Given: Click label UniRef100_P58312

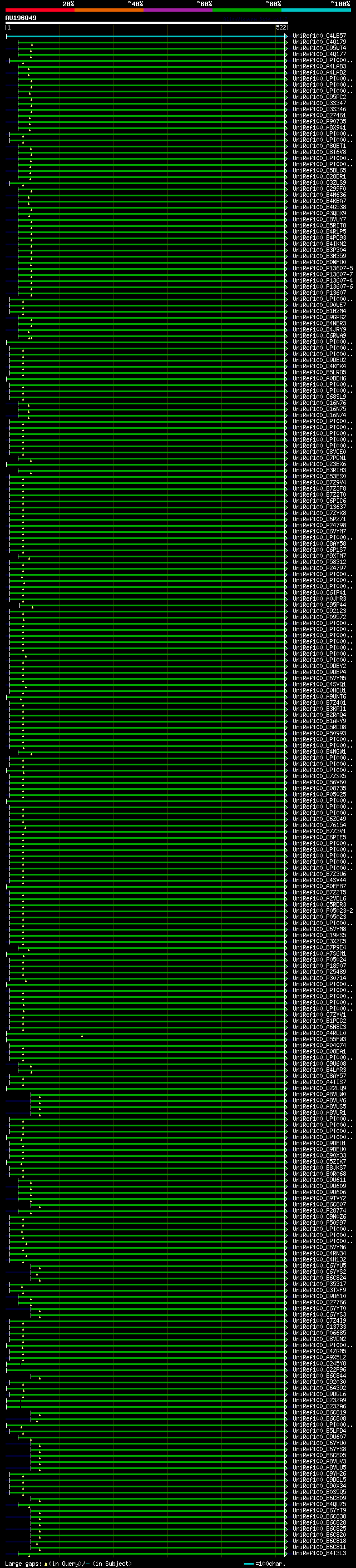Looking at the screenshot, I should click(319, 562).
